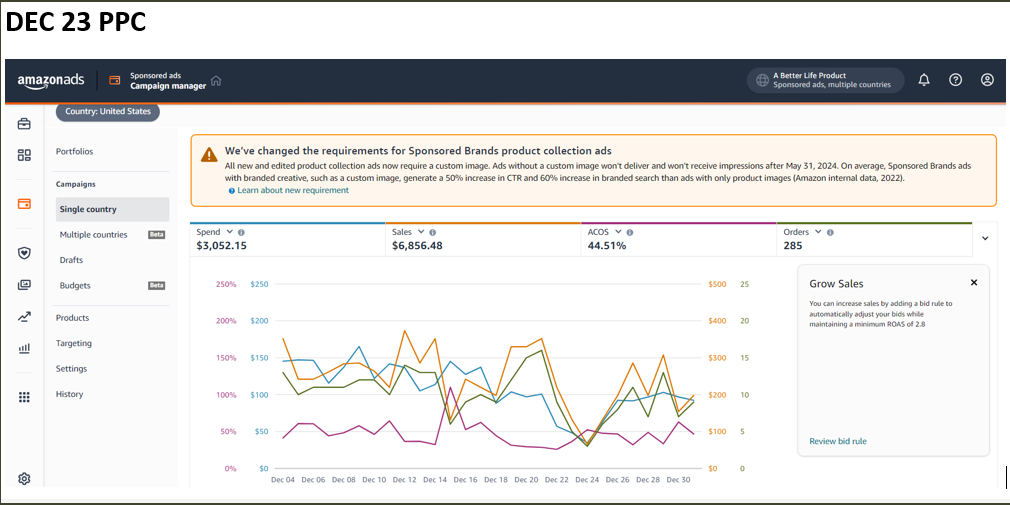This screenshot has height=505, width=1010.
Task: Open the settings gear icon at bottom-left
Action: click(x=24, y=479)
